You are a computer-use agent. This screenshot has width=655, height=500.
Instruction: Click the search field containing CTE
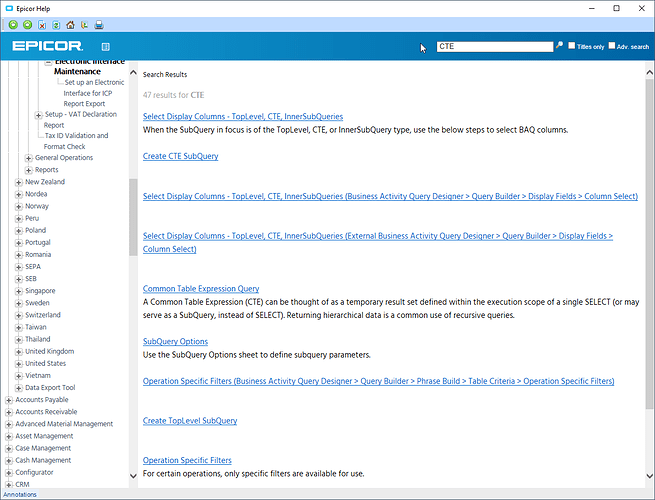click(x=495, y=46)
